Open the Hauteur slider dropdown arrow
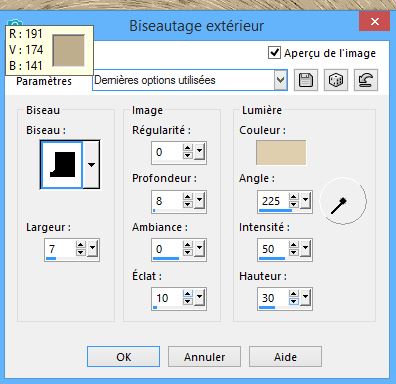This screenshot has height=384, width=396. pos(305,298)
